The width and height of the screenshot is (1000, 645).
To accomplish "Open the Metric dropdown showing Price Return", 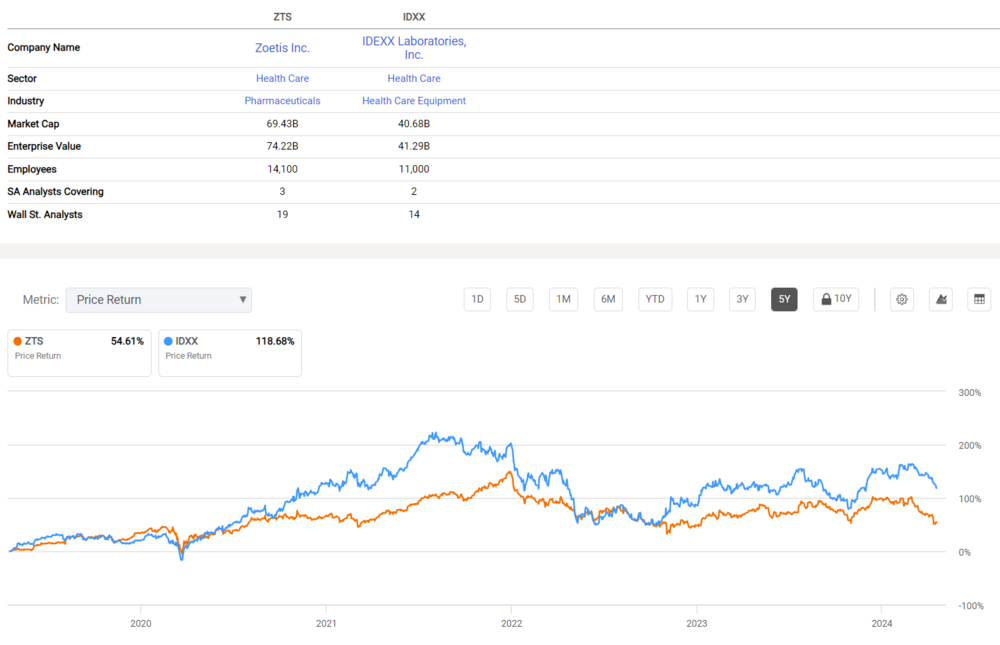I will 159,300.
